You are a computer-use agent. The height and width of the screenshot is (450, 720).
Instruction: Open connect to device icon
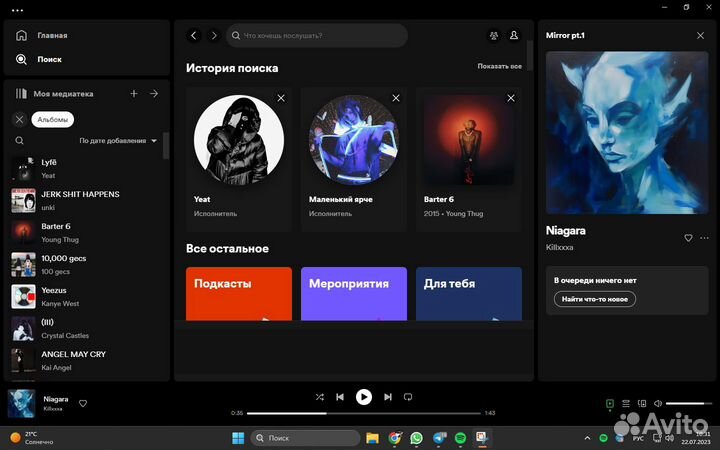pyautogui.click(x=642, y=404)
